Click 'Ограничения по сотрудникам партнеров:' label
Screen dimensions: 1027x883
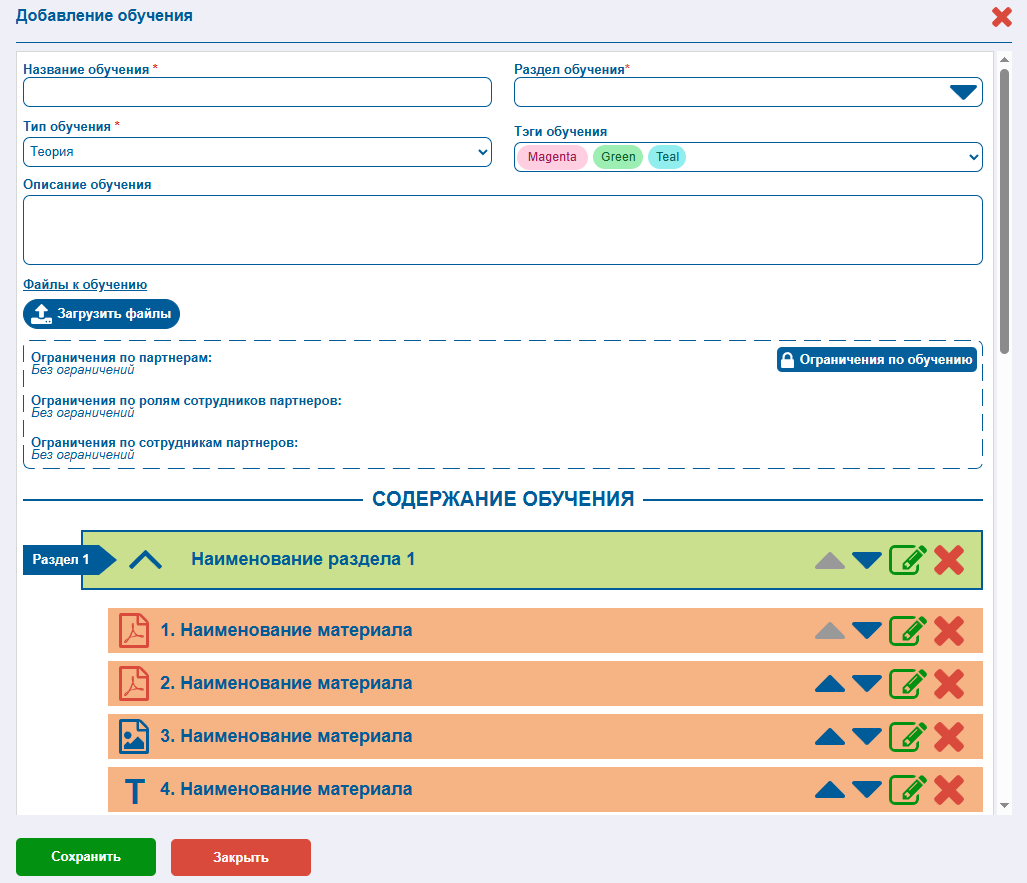click(x=164, y=443)
